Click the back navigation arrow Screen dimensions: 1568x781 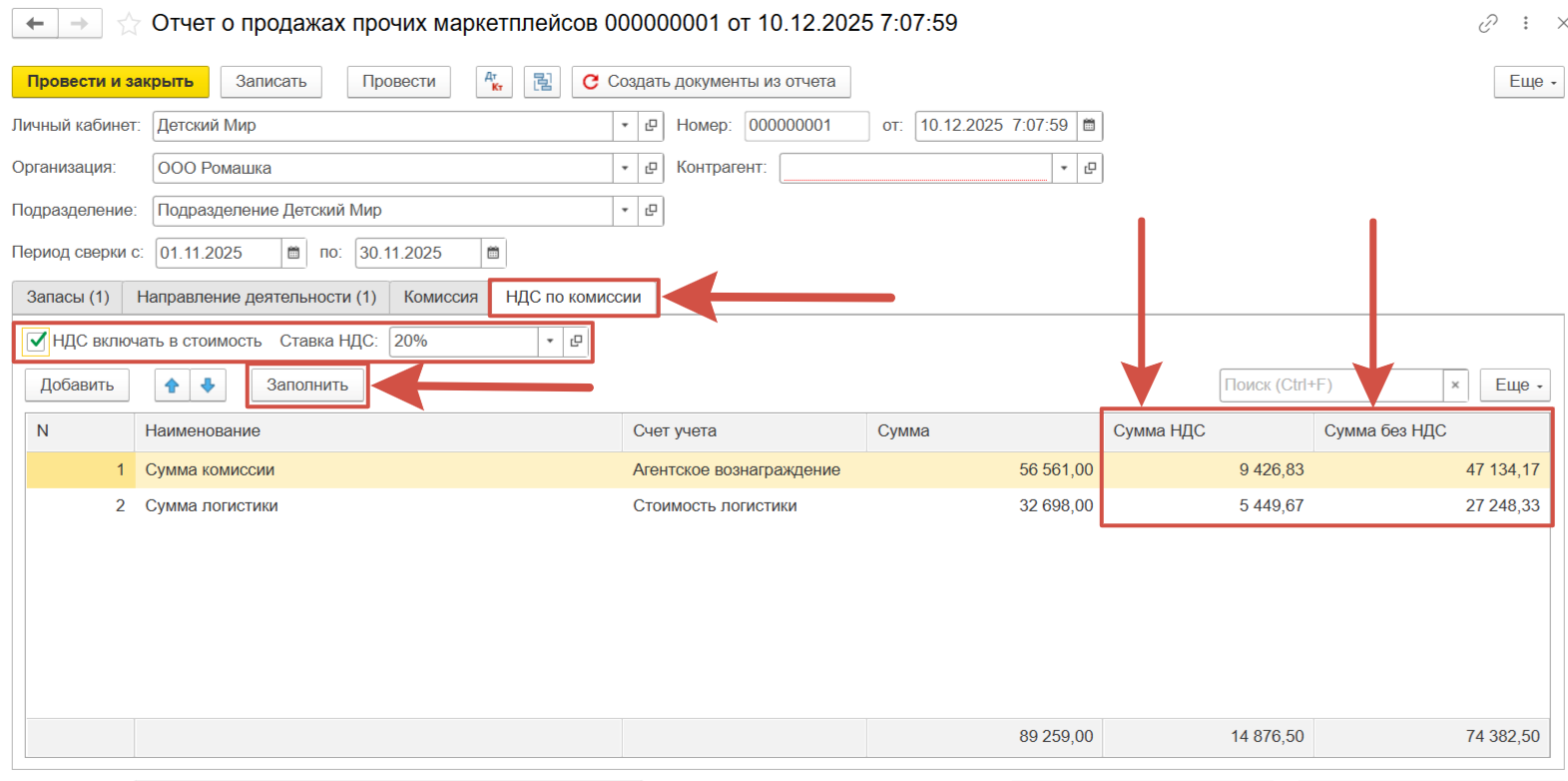click(35, 24)
